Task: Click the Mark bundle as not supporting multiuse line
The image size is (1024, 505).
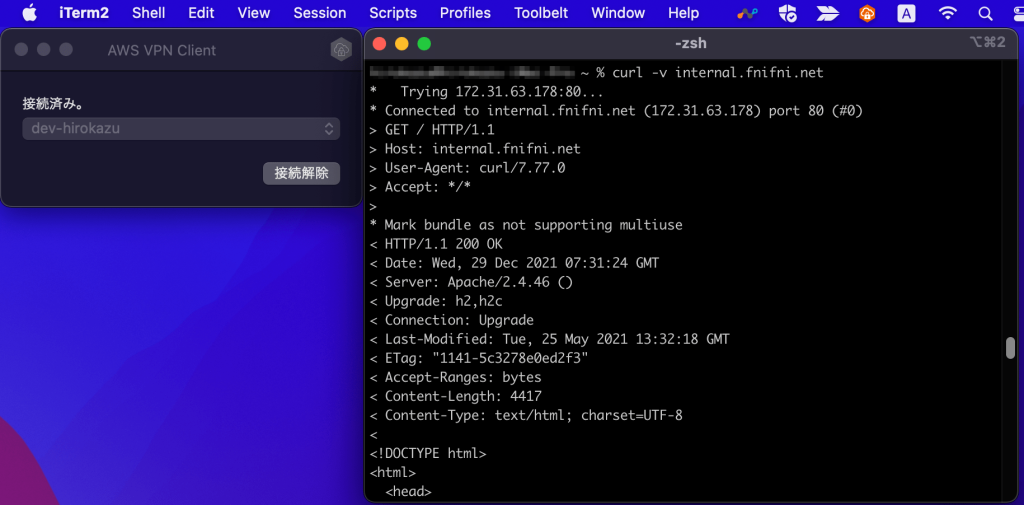Action: tap(526, 225)
